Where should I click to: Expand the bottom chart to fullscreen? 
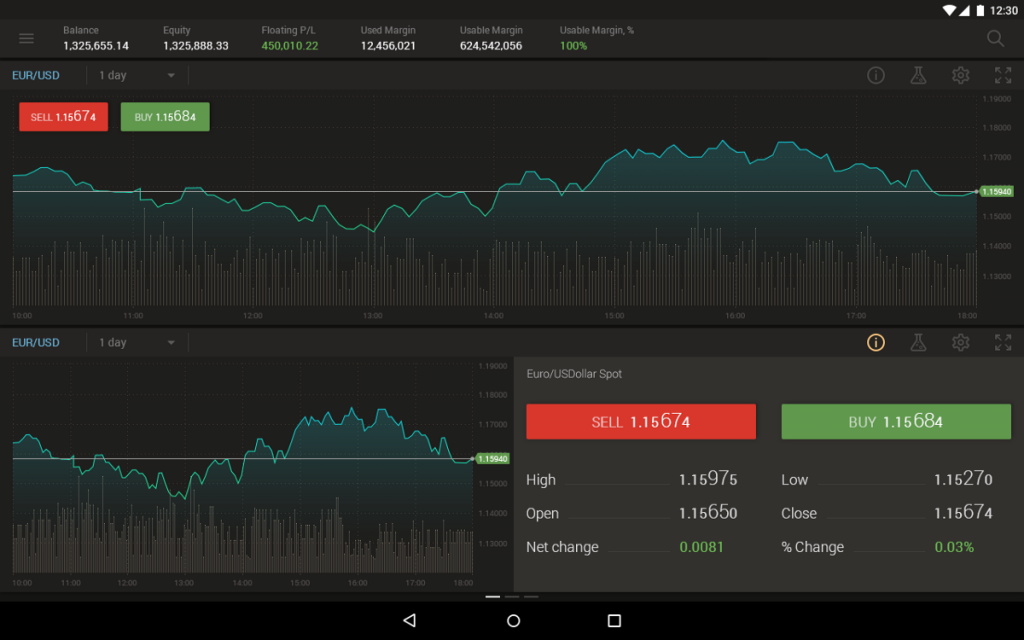[x=1003, y=342]
